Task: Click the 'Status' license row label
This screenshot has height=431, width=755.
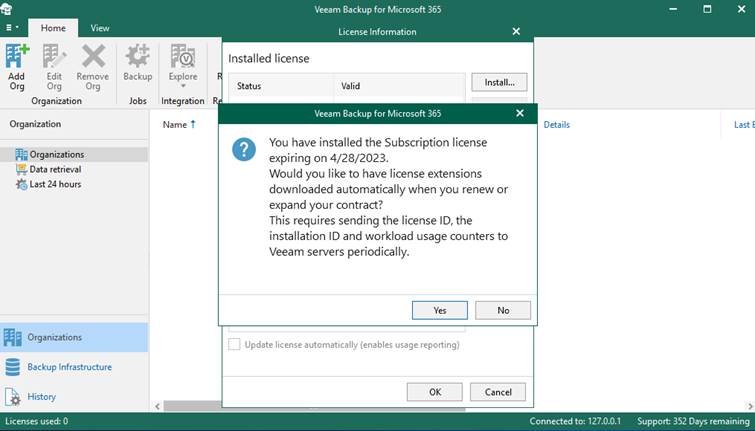Action: click(x=249, y=86)
